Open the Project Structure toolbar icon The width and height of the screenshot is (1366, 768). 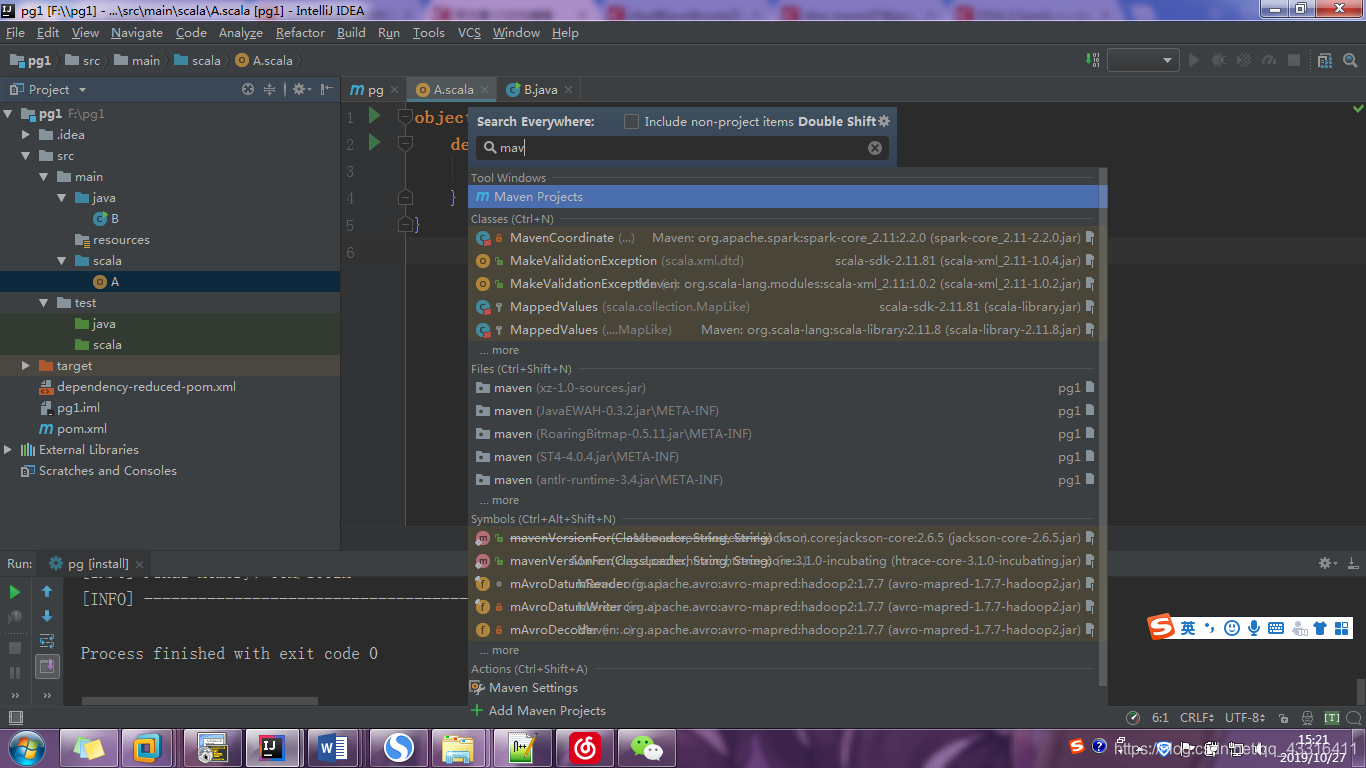(x=1324, y=60)
